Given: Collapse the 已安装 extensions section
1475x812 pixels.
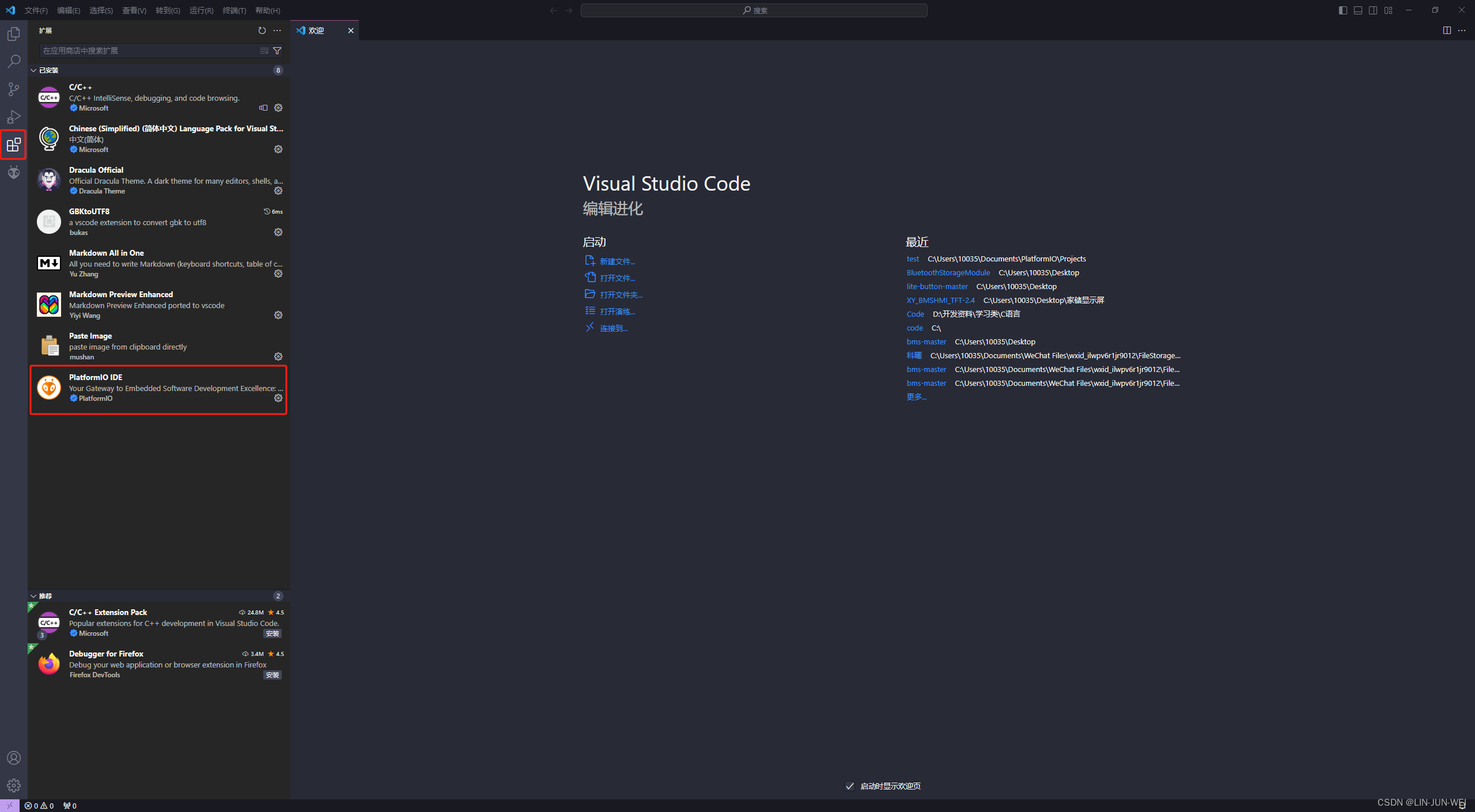Looking at the screenshot, I should (x=33, y=70).
